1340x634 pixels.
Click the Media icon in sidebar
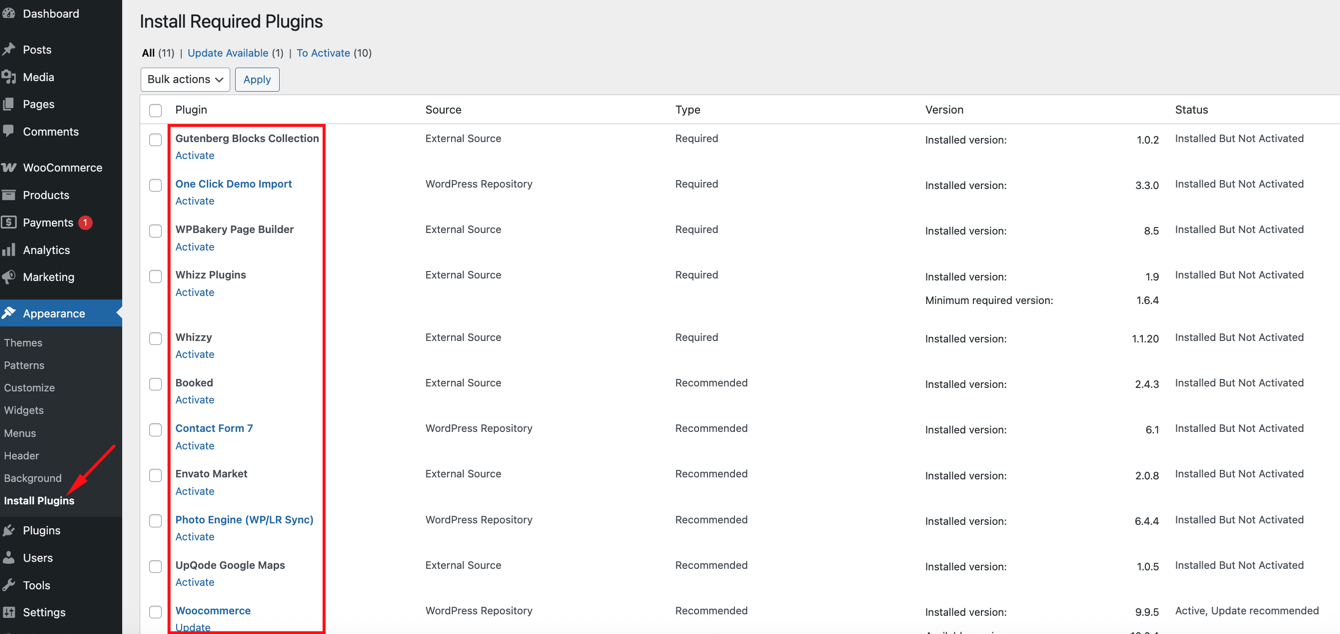click(9, 77)
